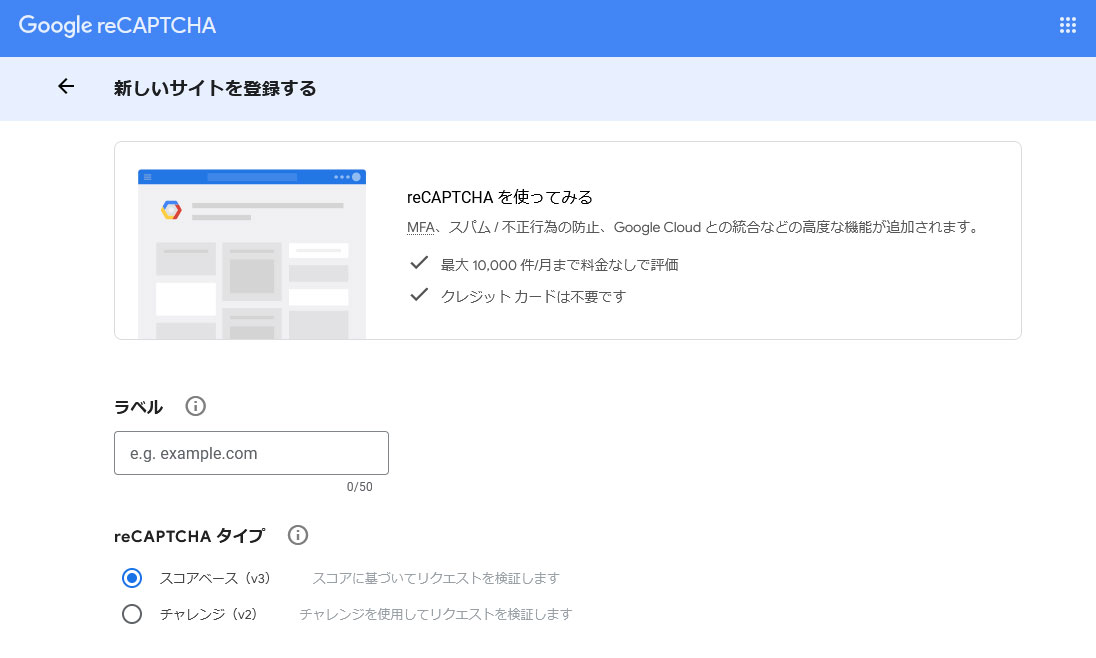Click the description チャレンジを使用してリクエストを検証します
This screenshot has height=658, width=1096.
[x=435, y=614]
